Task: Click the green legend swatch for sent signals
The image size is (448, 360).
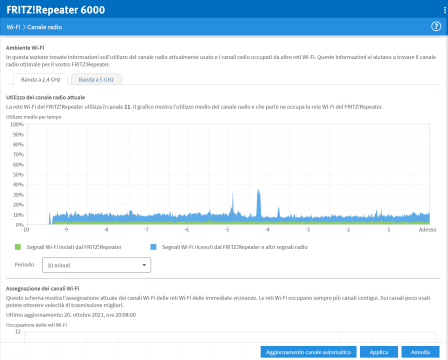Action: coord(18,247)
